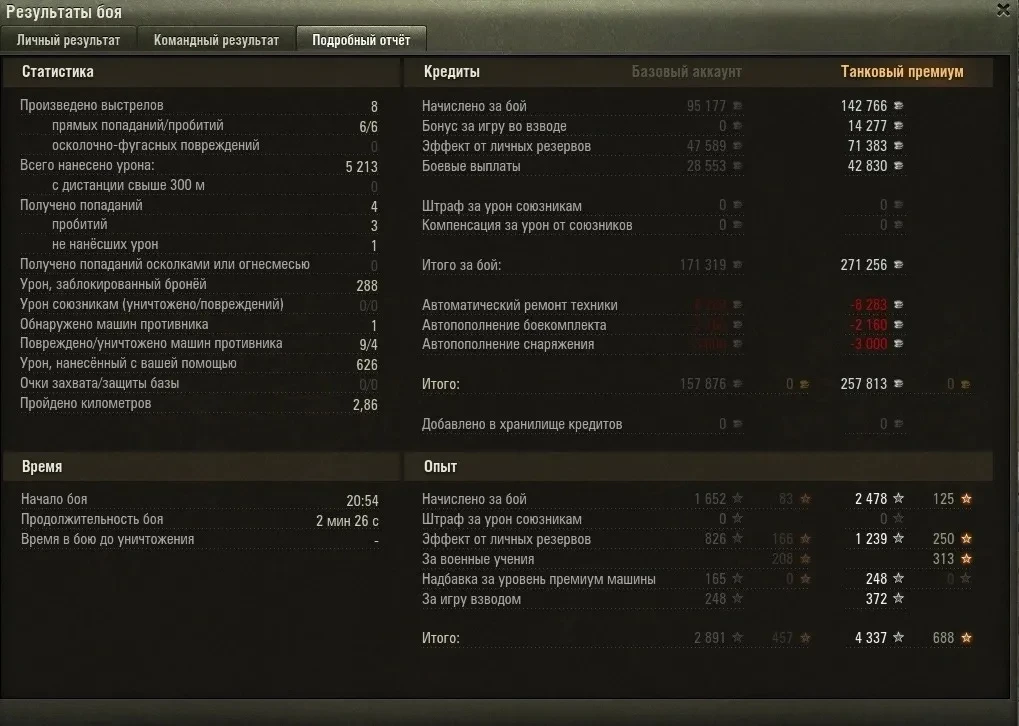Click the Базовый аккаунт column header
The width and height of the screenshot is (1019, 726).
(x=687, y=72)
